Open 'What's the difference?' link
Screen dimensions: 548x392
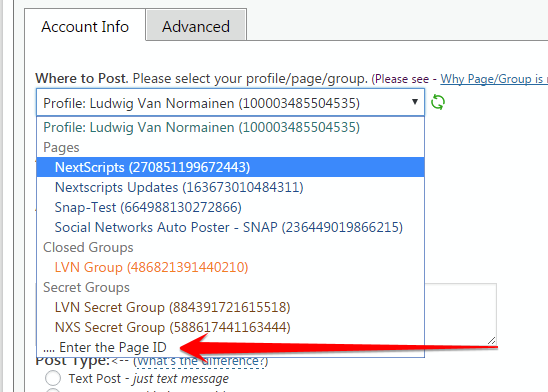tap(202, 361)
